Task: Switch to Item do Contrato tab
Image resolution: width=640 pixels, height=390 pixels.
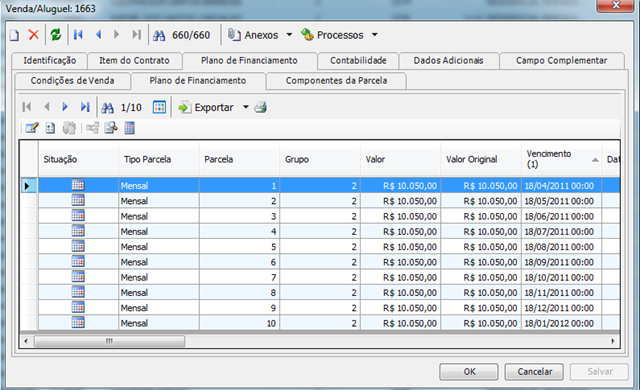Action: pos(134,60)
